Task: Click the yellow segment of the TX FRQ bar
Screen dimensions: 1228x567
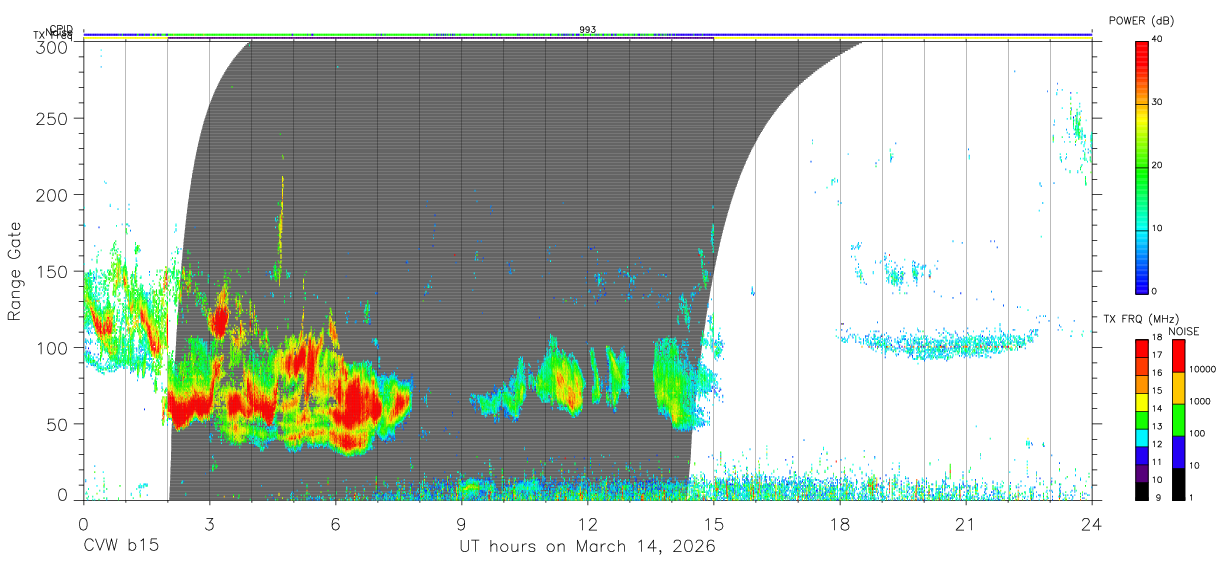Action: click(1142, 400)
